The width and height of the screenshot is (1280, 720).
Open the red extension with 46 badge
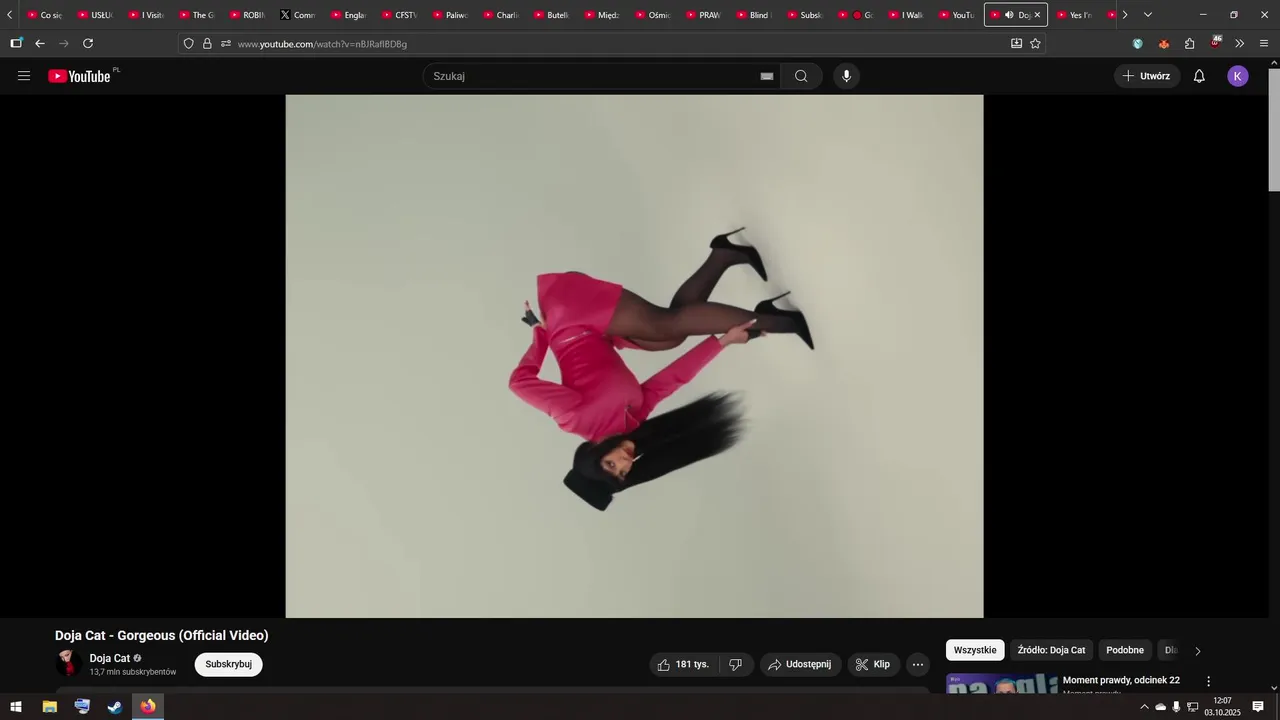pyautogui.click(x=1215, y=43)
